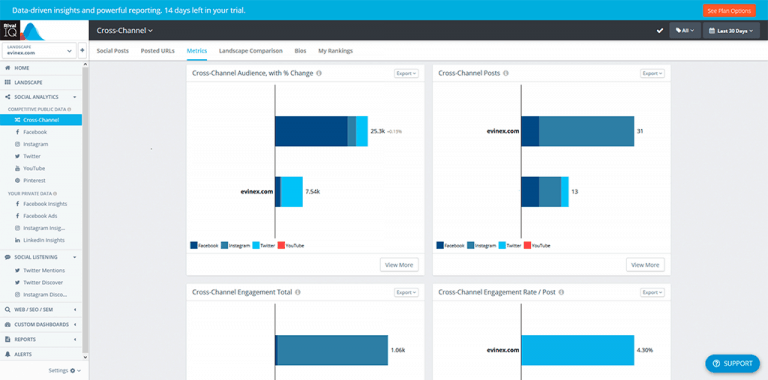Open the Last 30 Days date dropdown

[731, 30]
